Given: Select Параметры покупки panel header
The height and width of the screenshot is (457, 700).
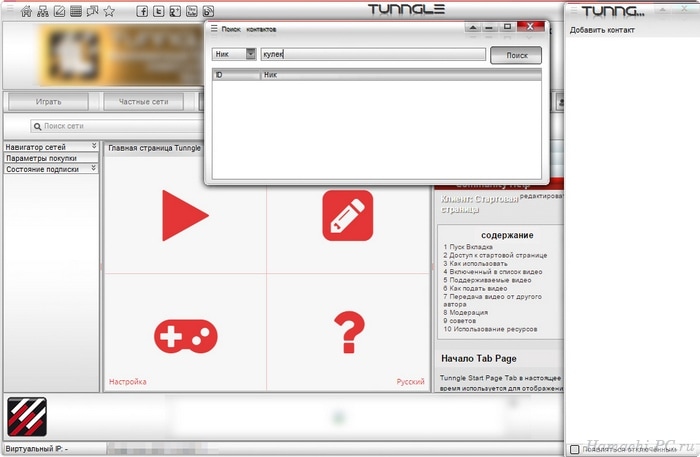Looking at the screenshot, I should [x=51, y=158].
